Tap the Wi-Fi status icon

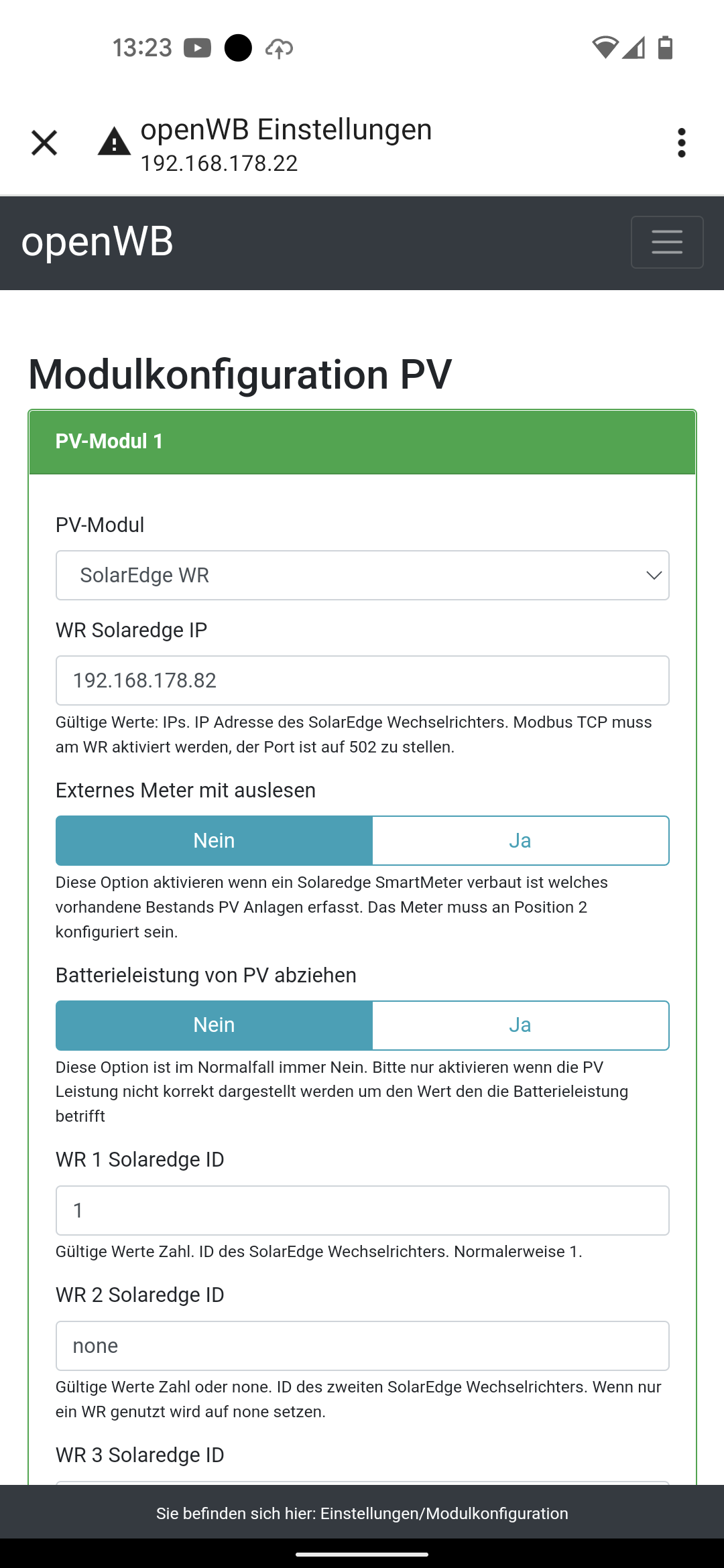coord(605,48)
